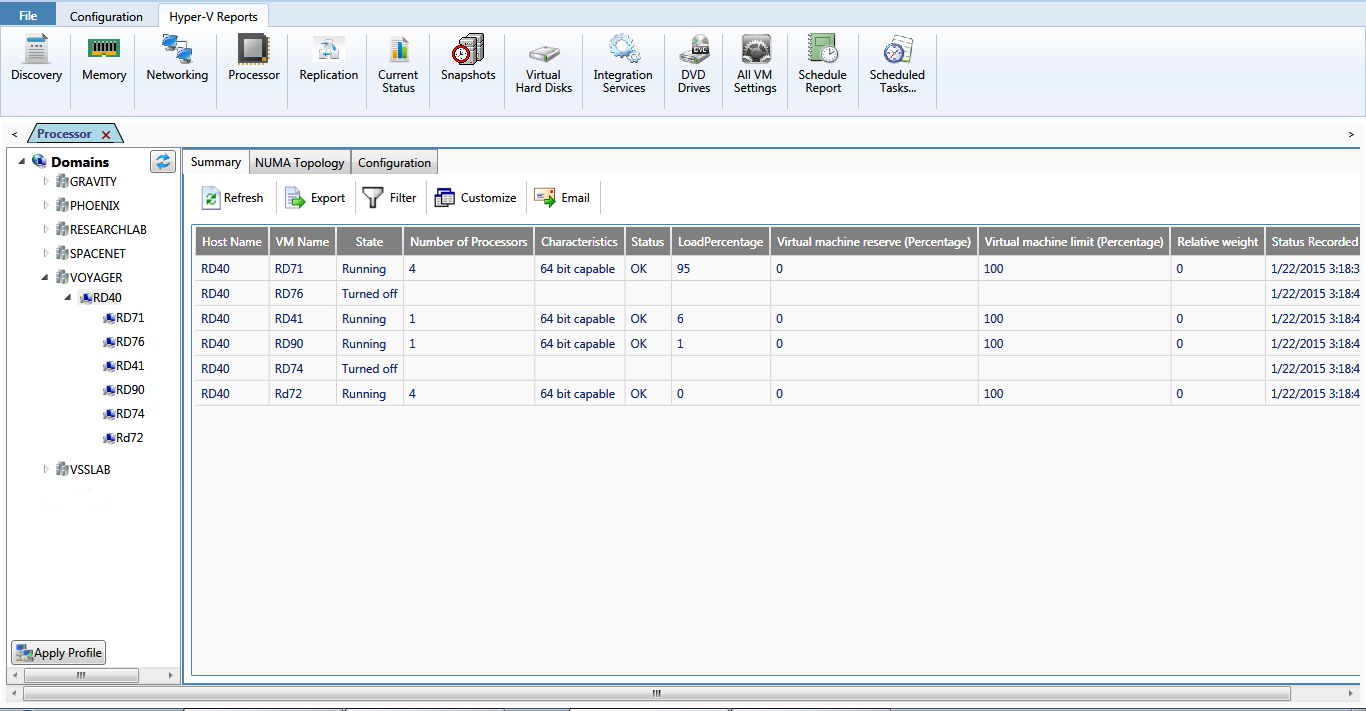1366x711 pixels.
Task: Refresh the Domains tree
Action: (x=163, y=162)
